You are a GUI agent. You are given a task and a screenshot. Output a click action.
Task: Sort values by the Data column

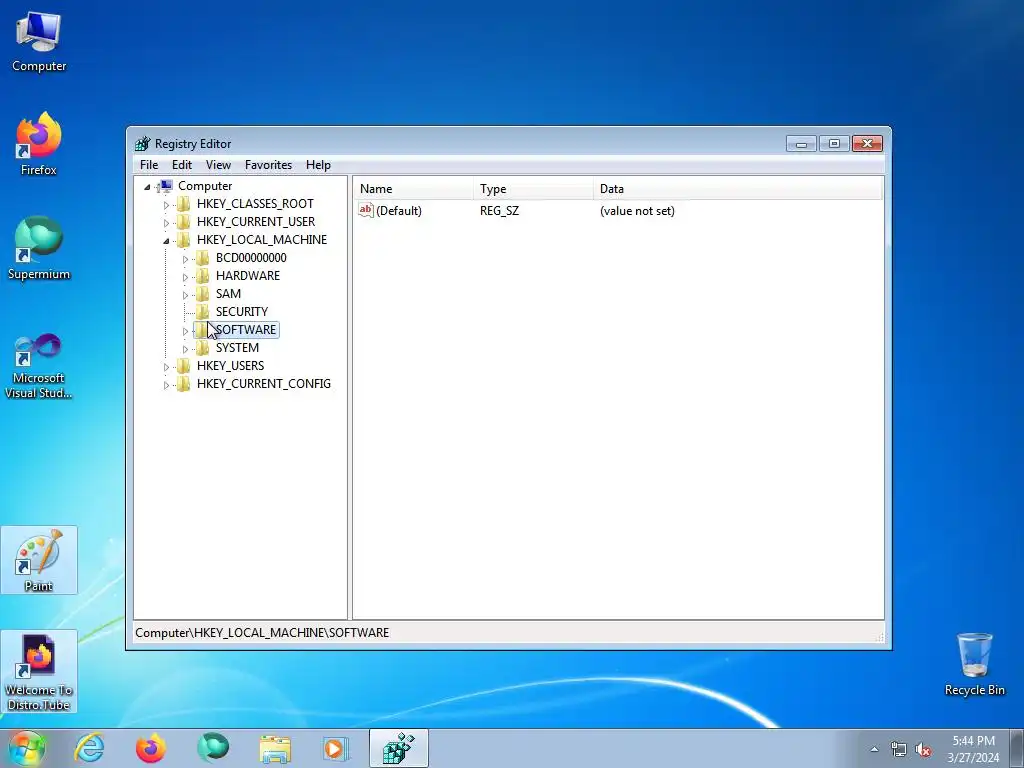[738, 189]
